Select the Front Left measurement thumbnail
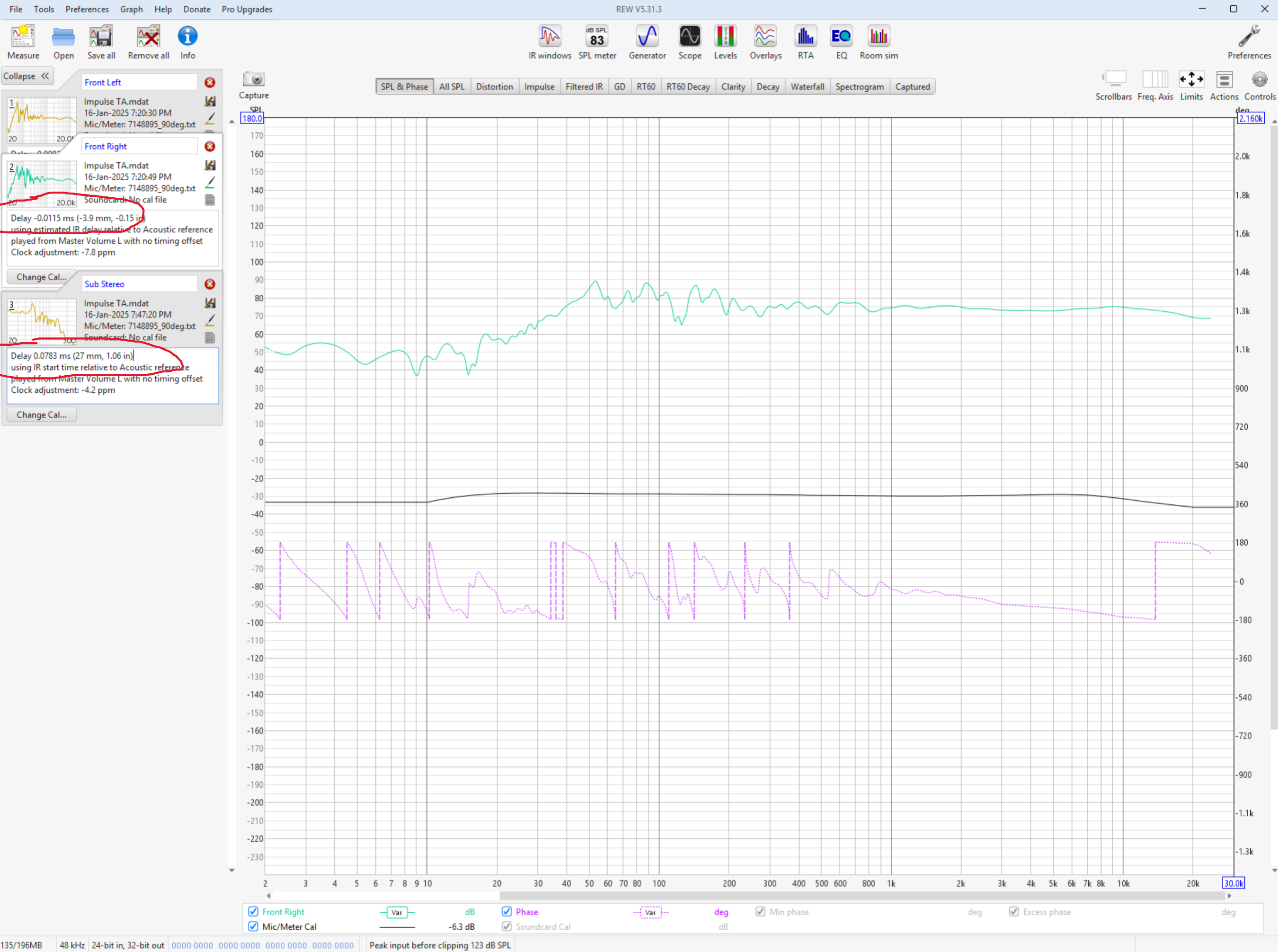The image size is (1279, 952). [x=42, y=120]
